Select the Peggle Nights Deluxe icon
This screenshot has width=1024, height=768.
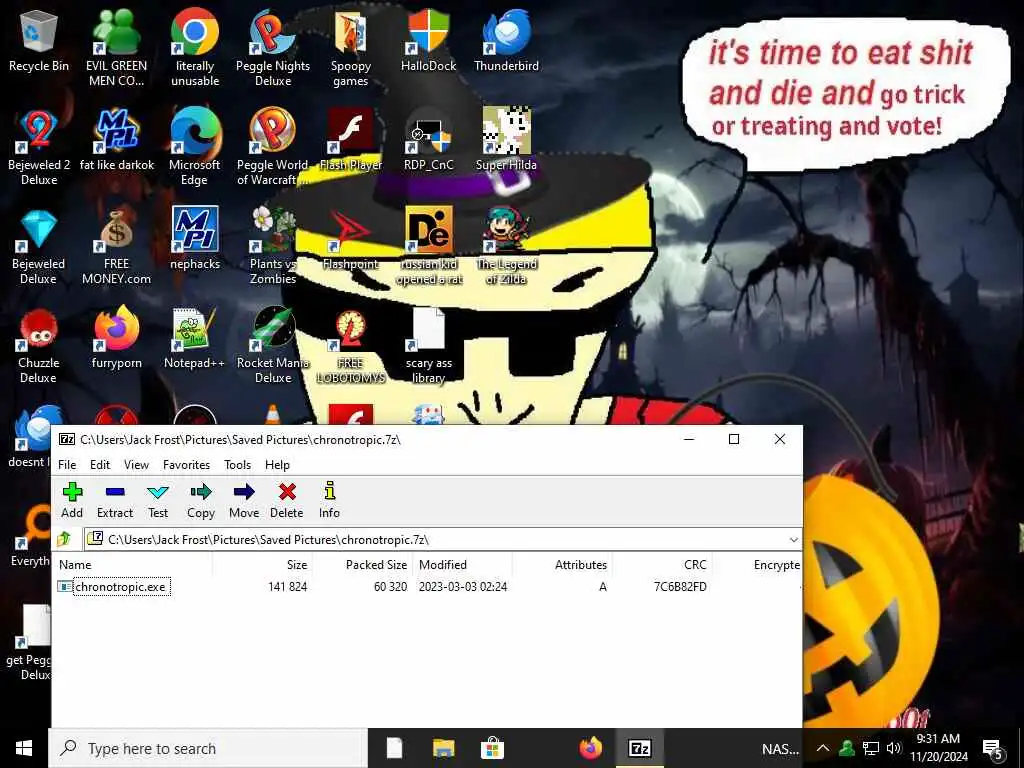pos(273,47)
